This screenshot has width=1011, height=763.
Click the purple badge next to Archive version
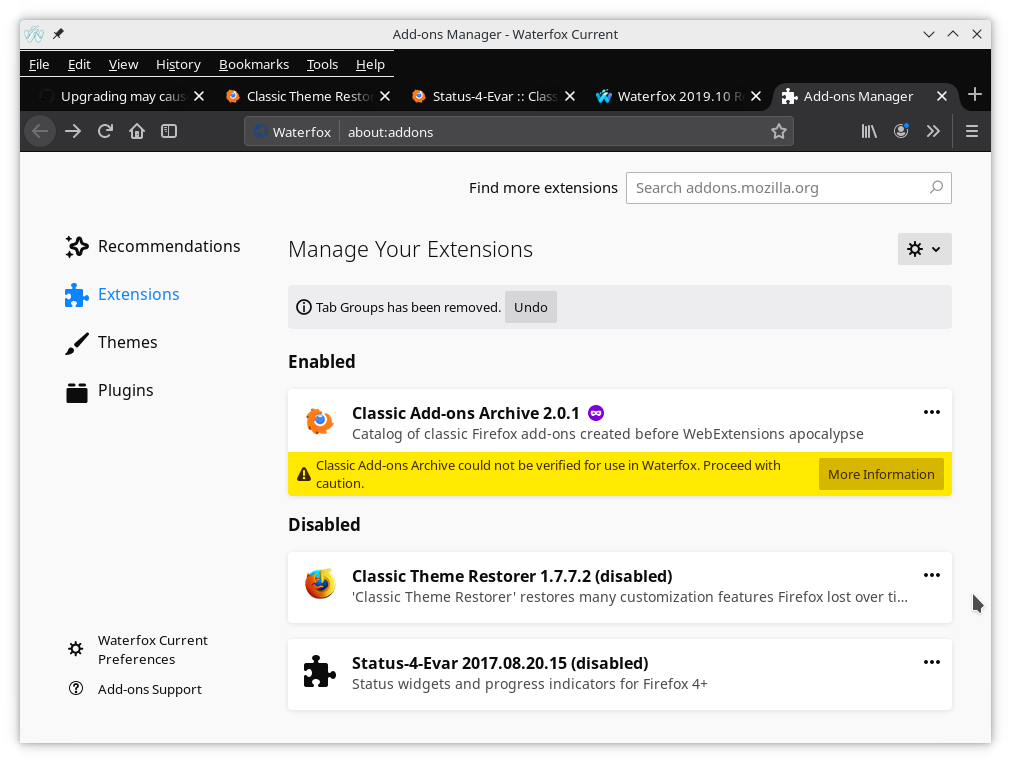[x=596, y=413]
